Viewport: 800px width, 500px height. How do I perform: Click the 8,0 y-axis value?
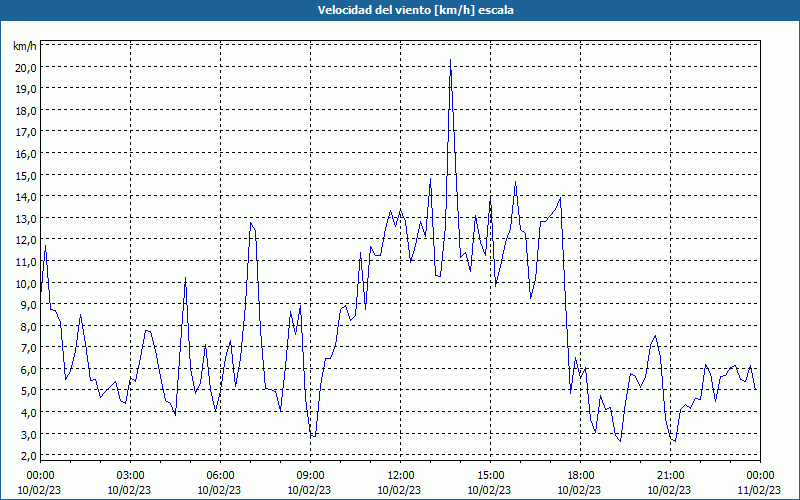[28, 327]
